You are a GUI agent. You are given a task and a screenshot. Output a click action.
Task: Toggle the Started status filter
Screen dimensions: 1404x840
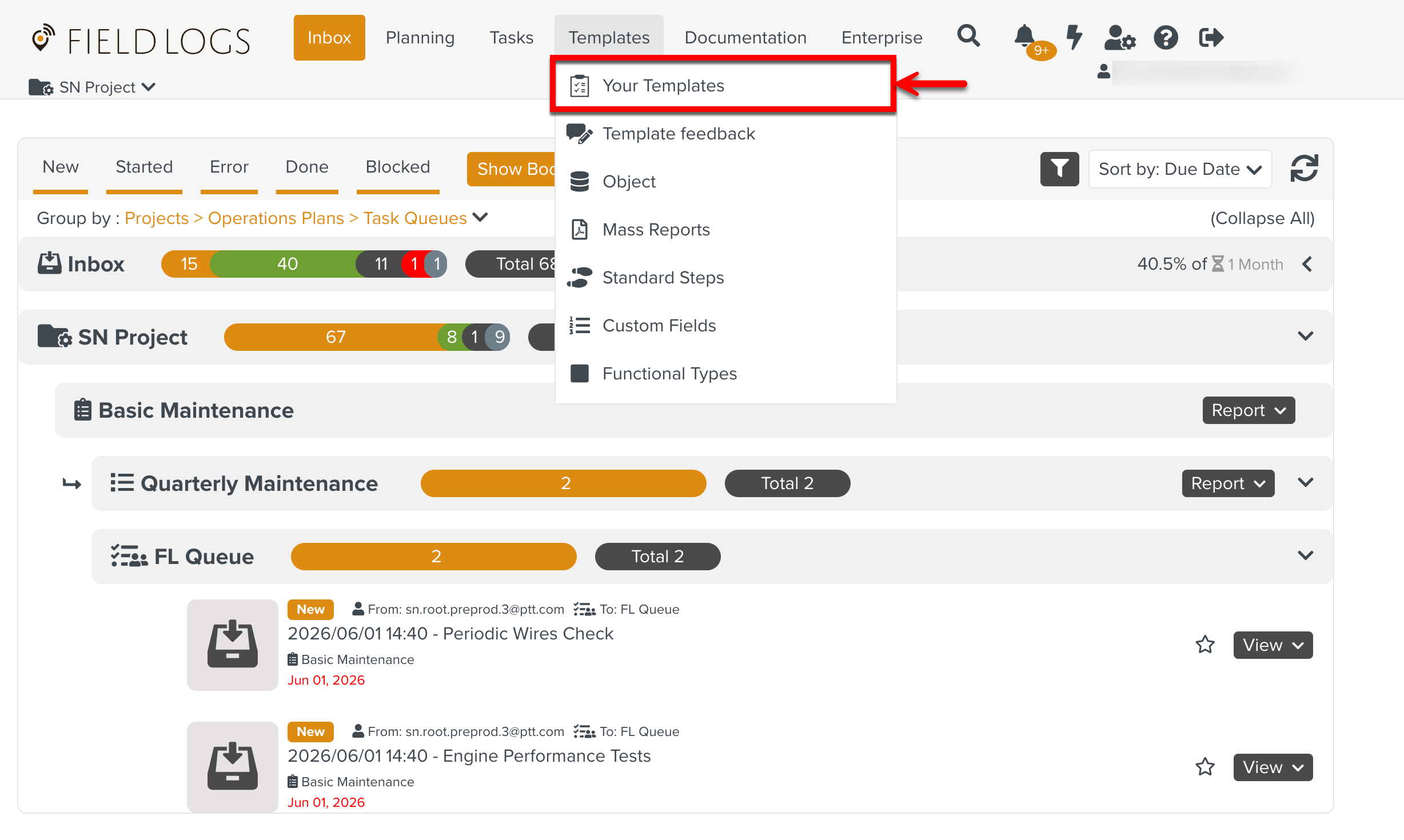click(x=144, y=168)
